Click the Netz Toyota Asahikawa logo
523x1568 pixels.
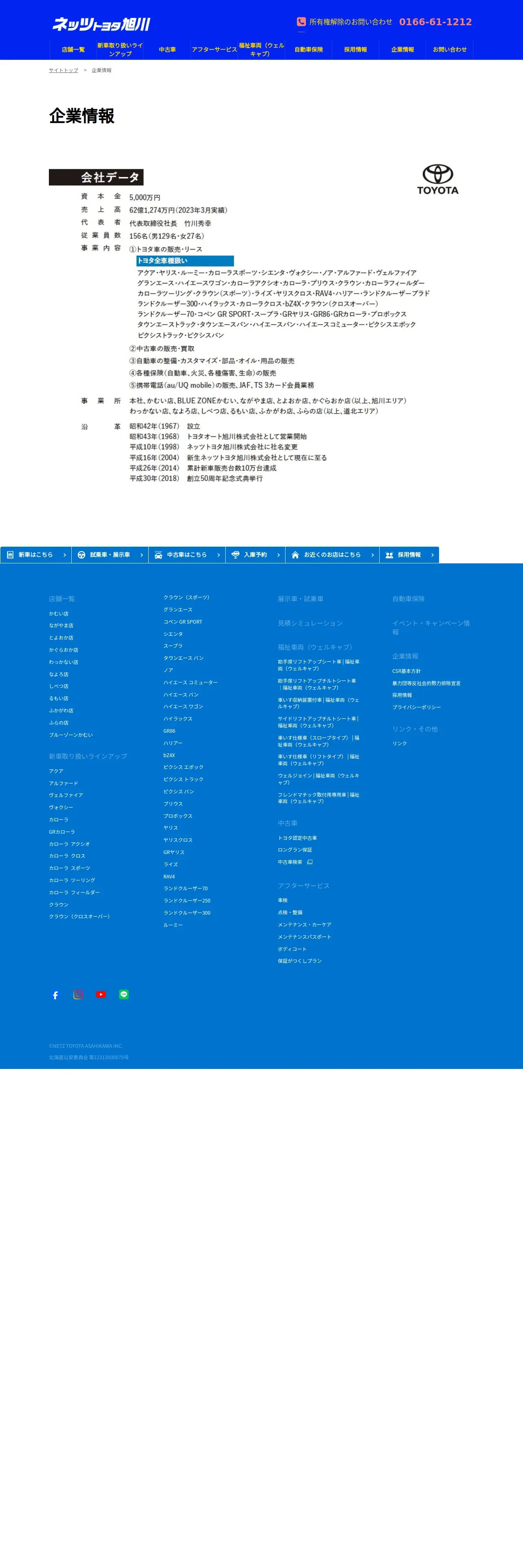(101, 24)
